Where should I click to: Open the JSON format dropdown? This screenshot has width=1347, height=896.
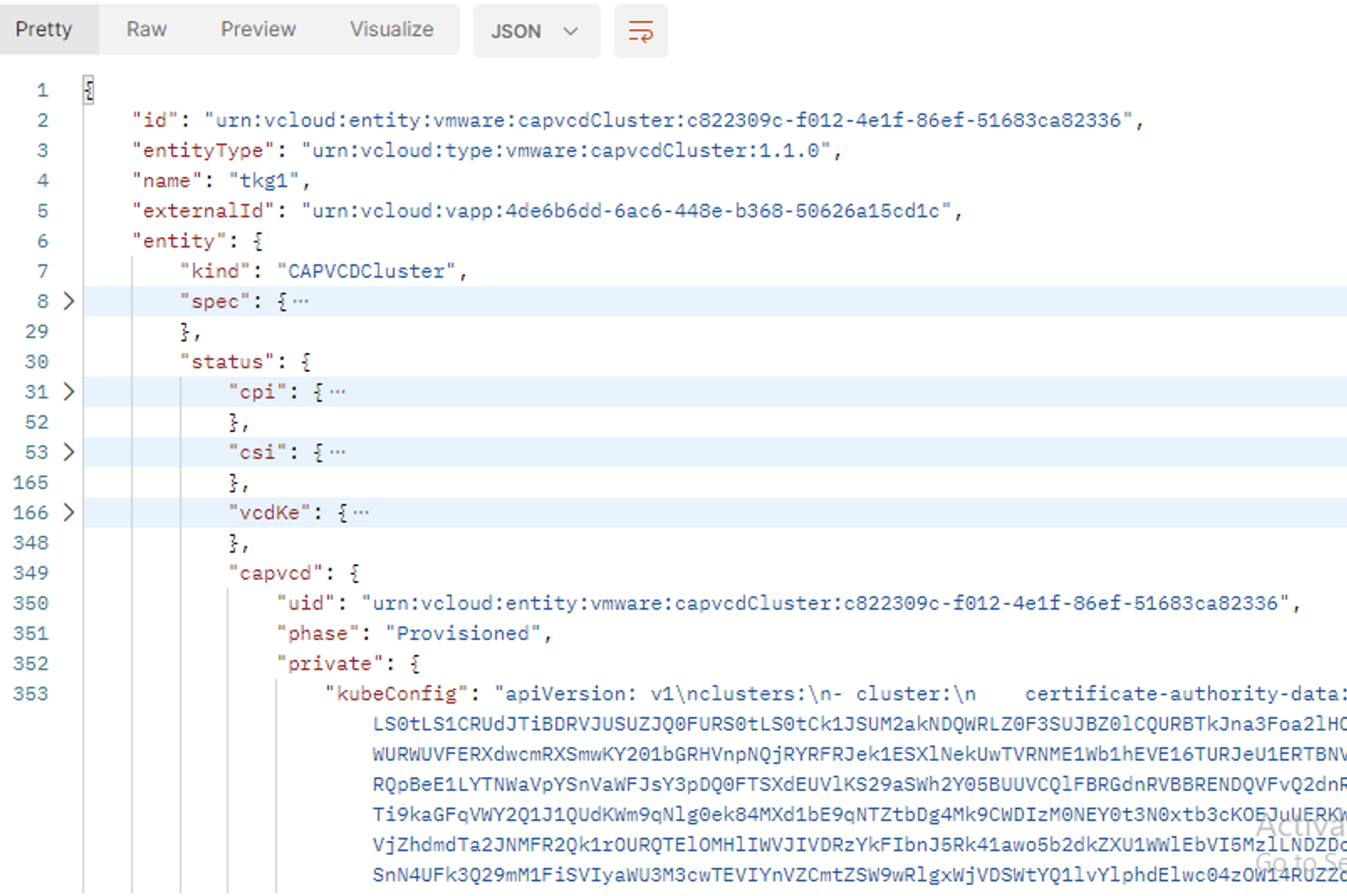tap(535, 32)
